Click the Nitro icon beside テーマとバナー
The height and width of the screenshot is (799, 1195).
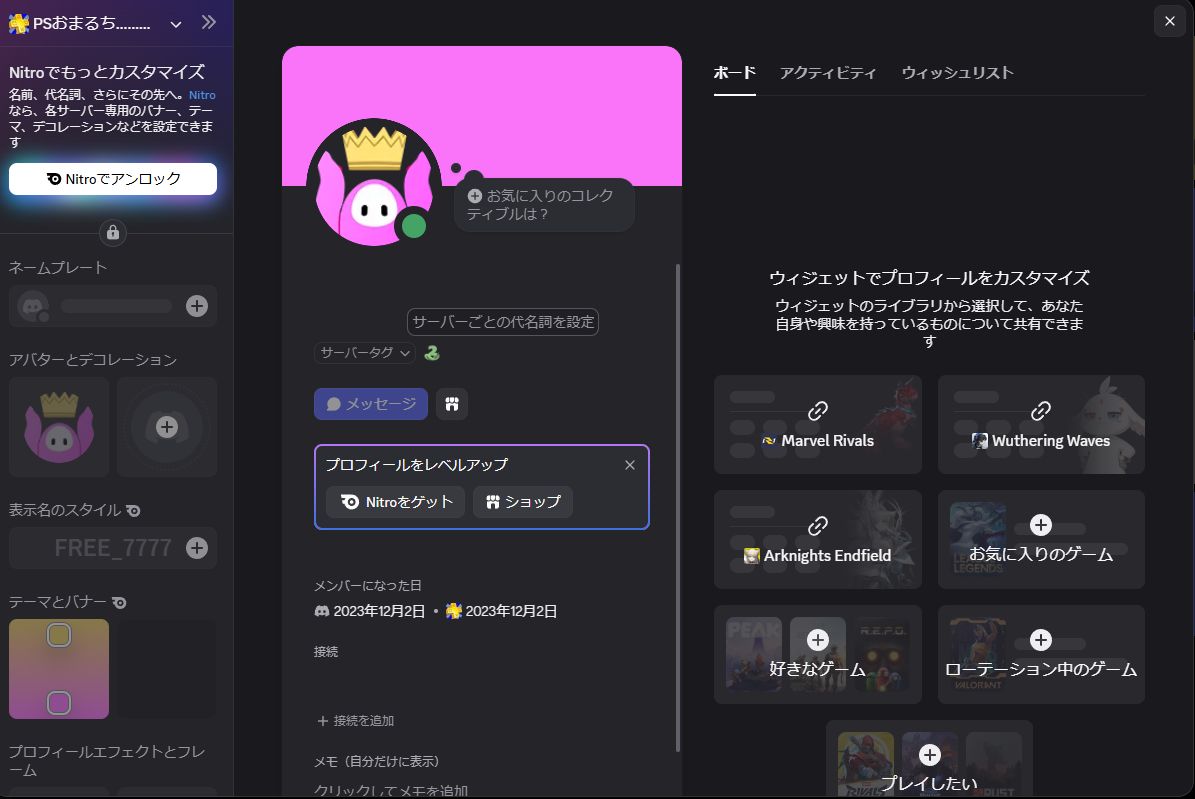tap(119, 603)
